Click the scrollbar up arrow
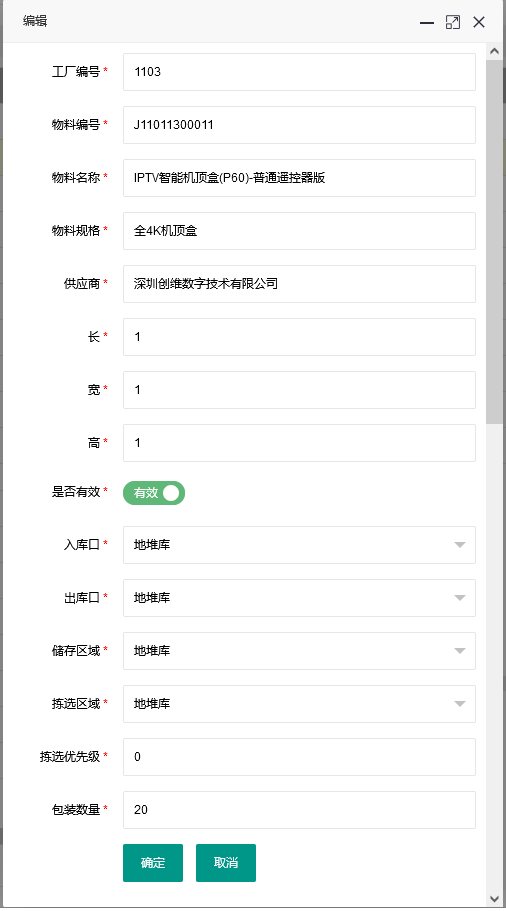 pos(494,51)
